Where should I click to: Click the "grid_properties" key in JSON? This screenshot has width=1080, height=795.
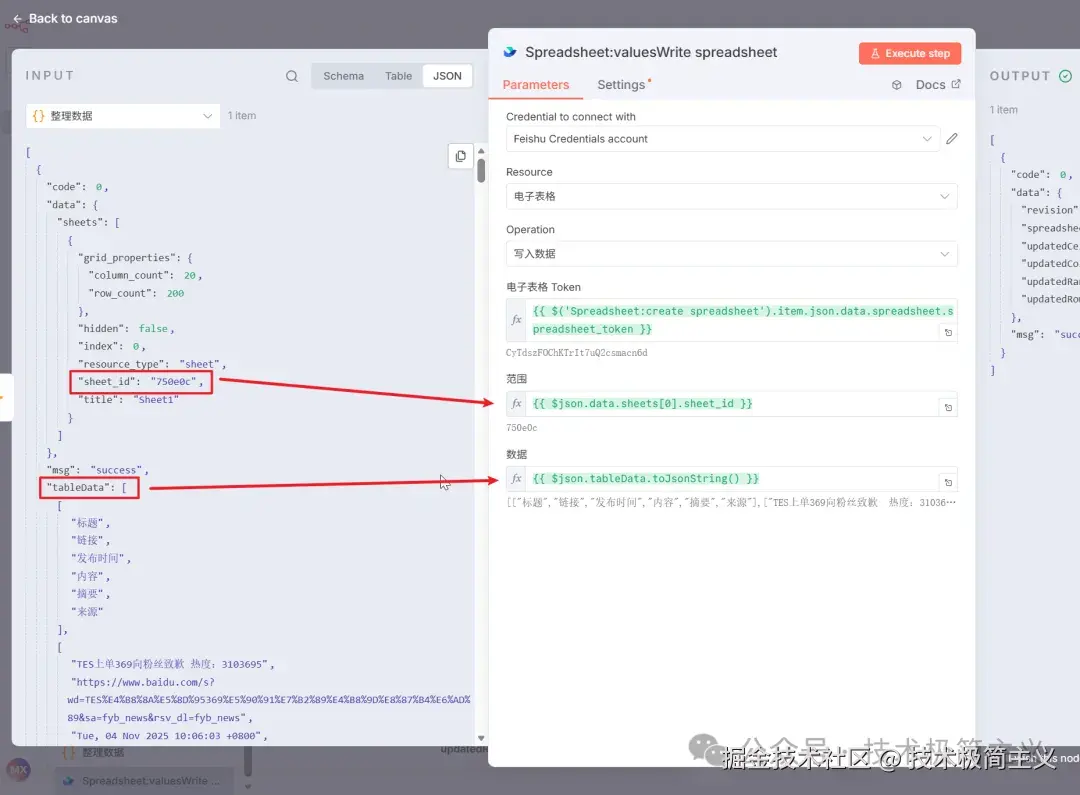(128, 258)
